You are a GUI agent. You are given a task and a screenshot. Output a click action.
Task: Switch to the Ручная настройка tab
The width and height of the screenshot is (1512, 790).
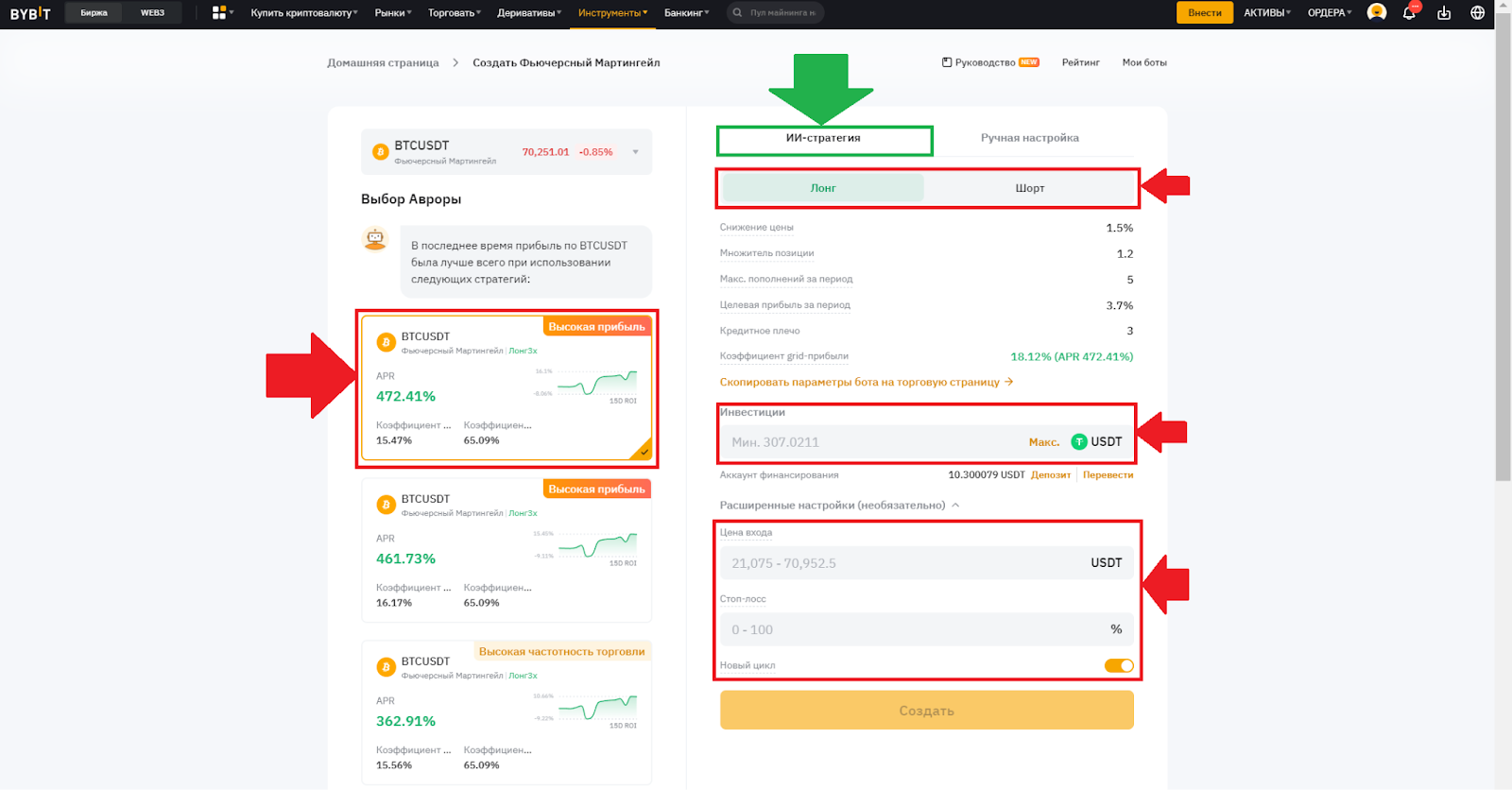(x=1029, y=138)
